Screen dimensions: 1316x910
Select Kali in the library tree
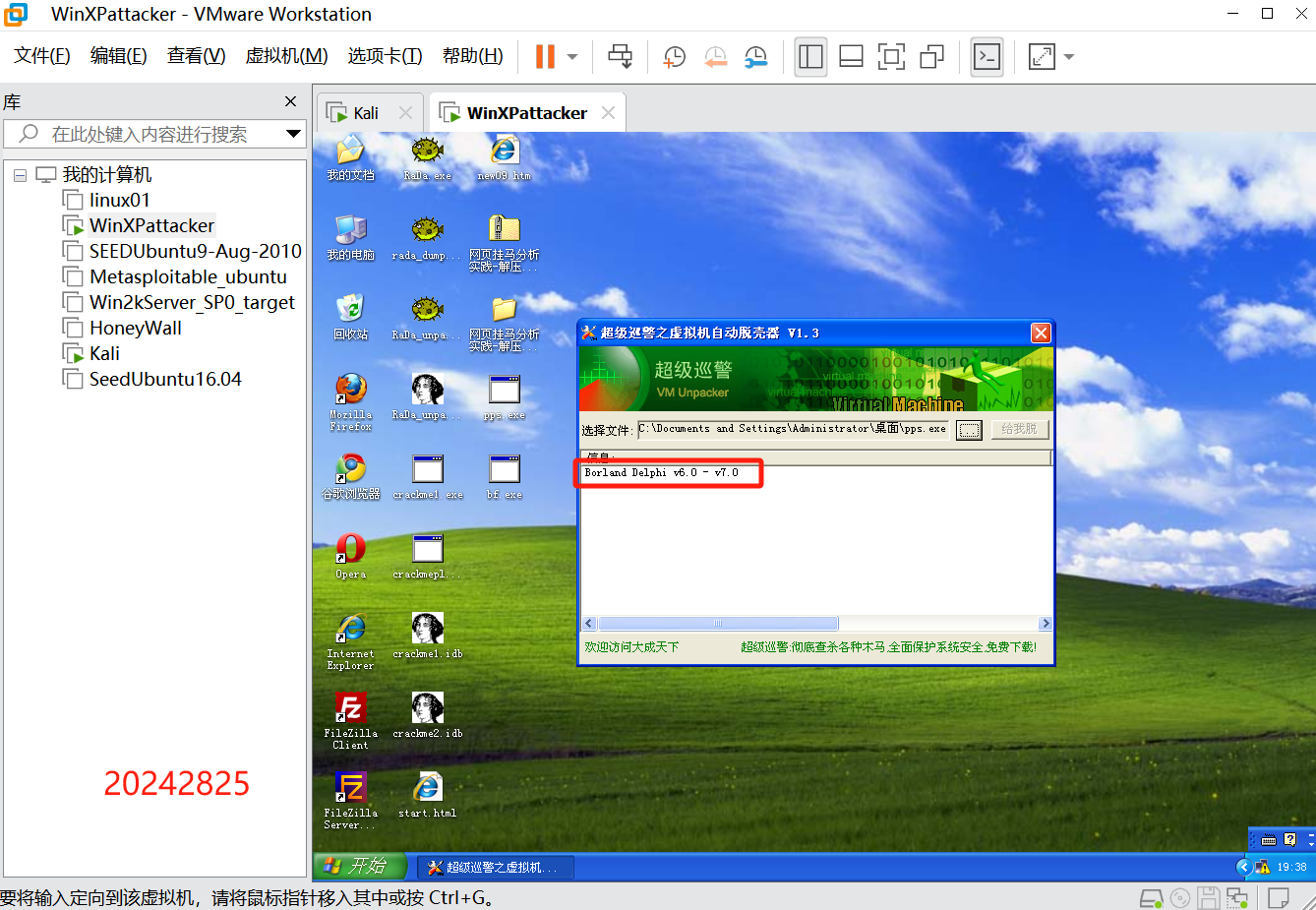(x=104, y=353)
